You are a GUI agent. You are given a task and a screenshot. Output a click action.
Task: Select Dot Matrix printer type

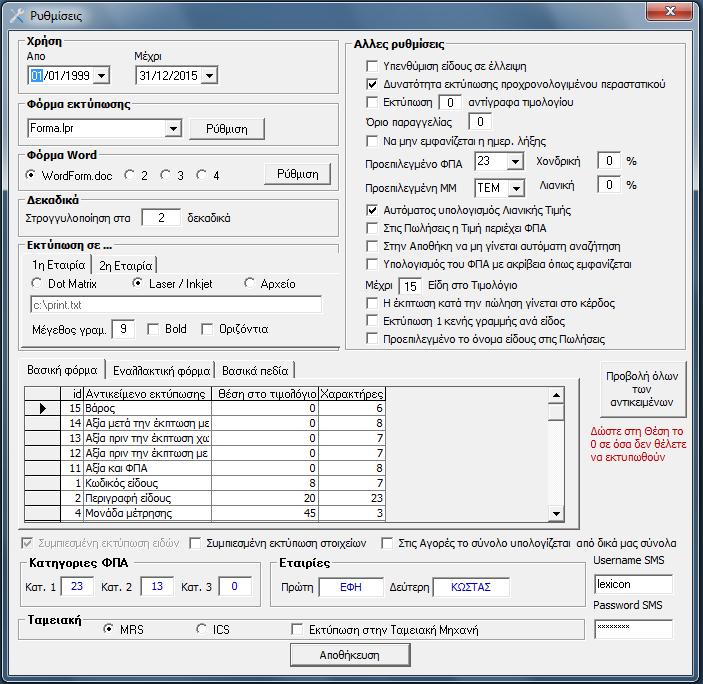pos(36,283)
